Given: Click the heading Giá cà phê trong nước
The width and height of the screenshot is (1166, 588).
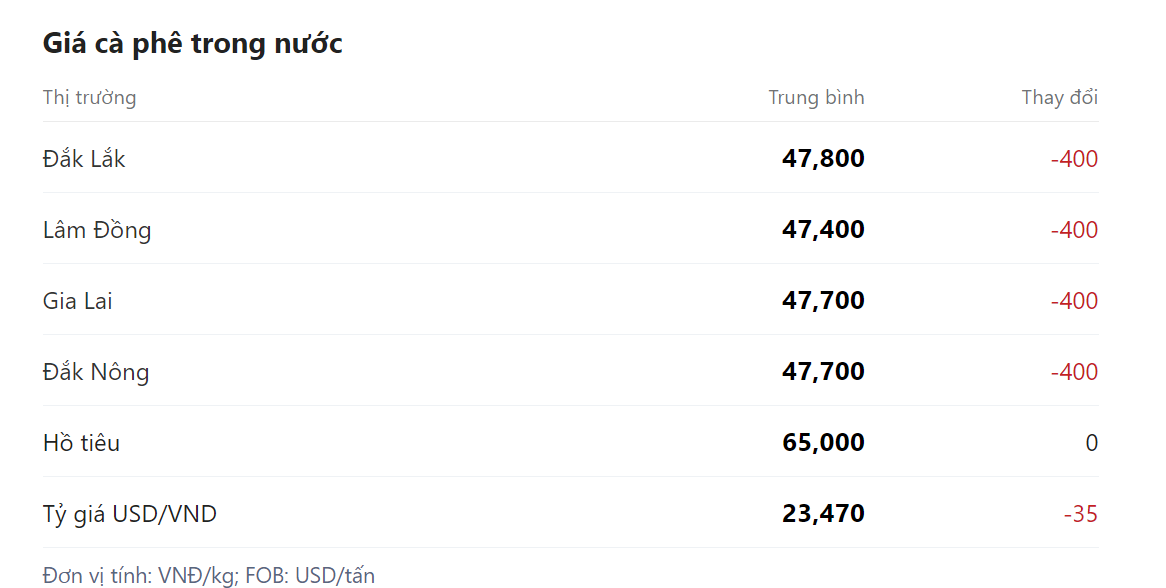Looking at the screenshot, I should [x=192, y=44].
